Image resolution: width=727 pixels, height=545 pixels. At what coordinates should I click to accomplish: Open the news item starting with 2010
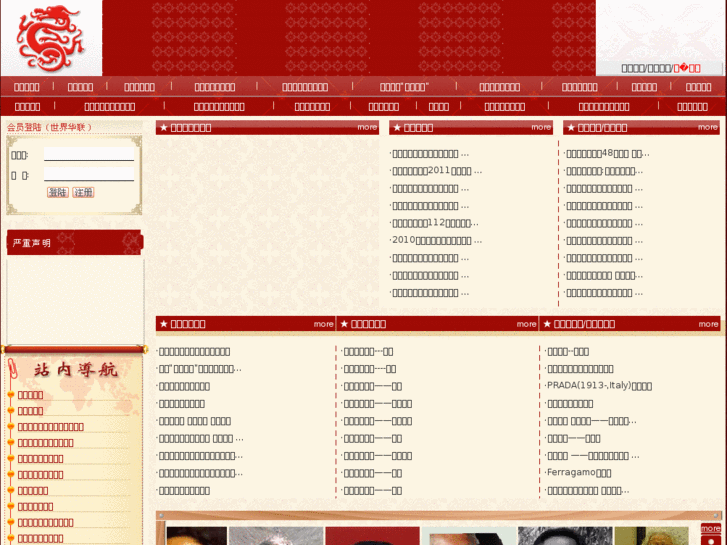point(437,241)
